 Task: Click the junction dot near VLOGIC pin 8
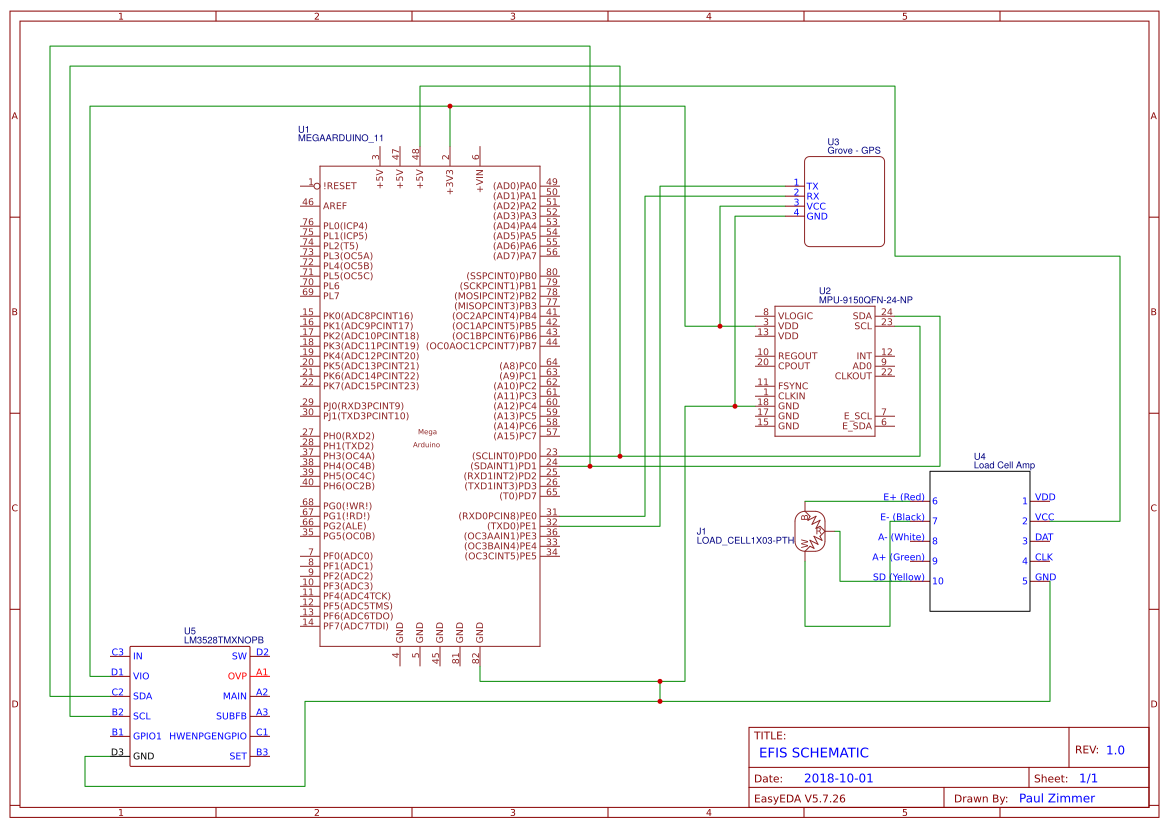coord(718,325)
